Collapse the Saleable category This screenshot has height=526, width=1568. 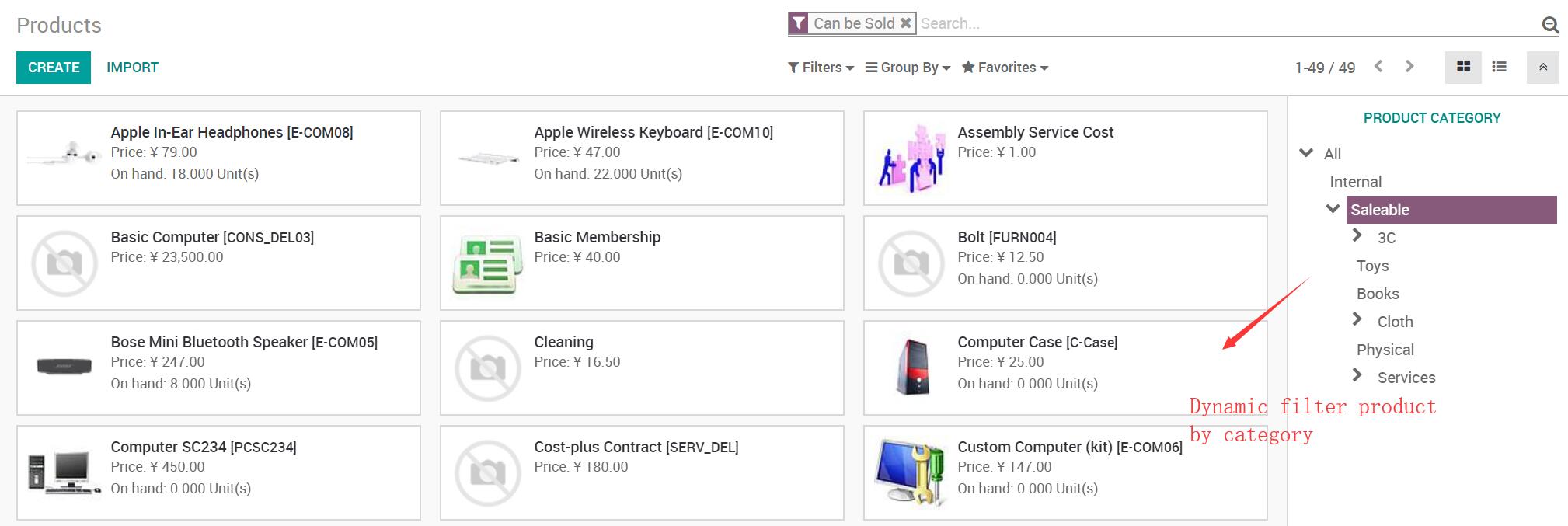pos(1333,209)
